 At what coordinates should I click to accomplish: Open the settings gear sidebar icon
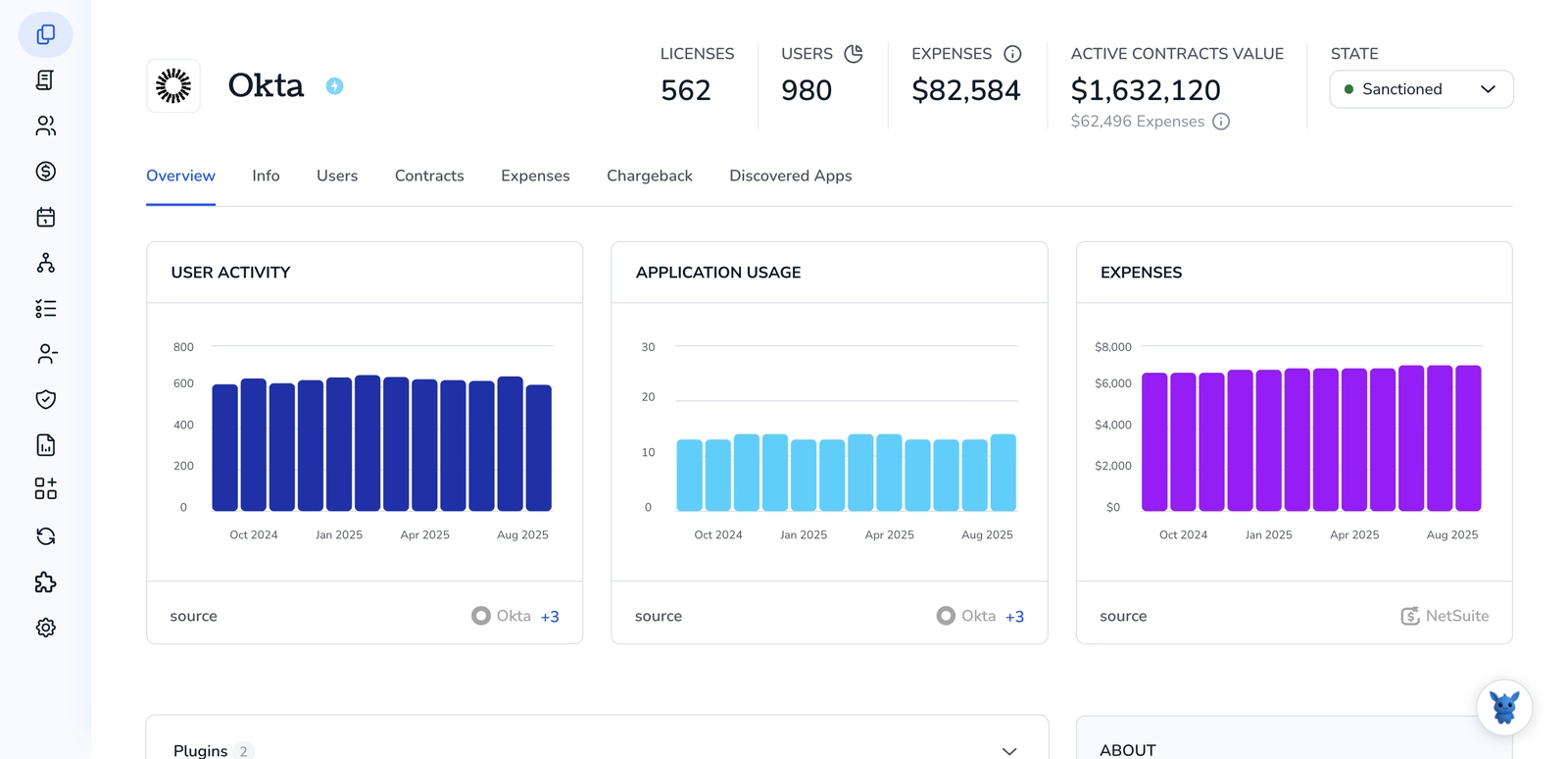45,628
